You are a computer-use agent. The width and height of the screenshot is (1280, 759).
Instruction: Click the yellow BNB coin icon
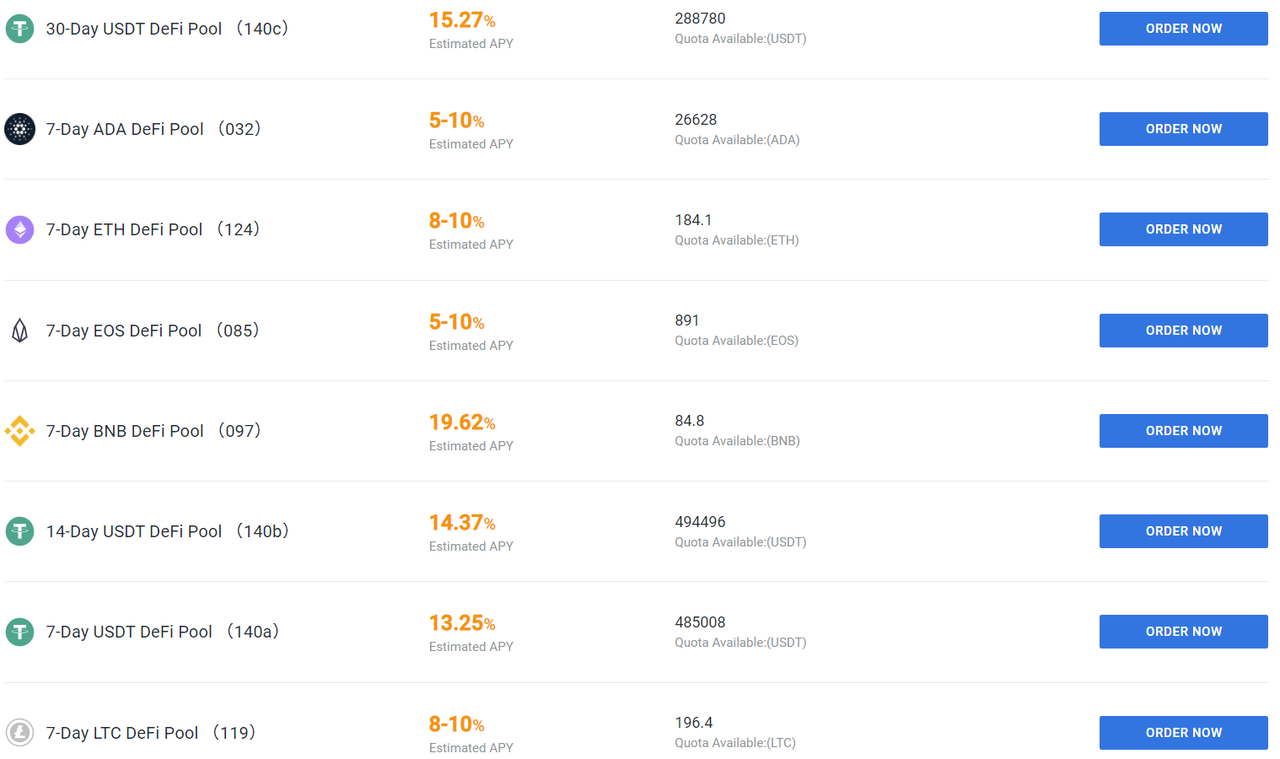coord(20,431)
